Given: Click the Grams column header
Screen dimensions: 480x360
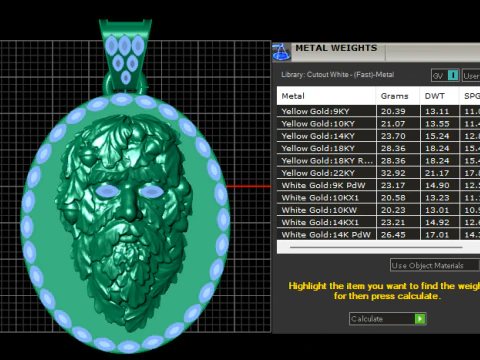Looking at the screenshot, I should (398, 96).
